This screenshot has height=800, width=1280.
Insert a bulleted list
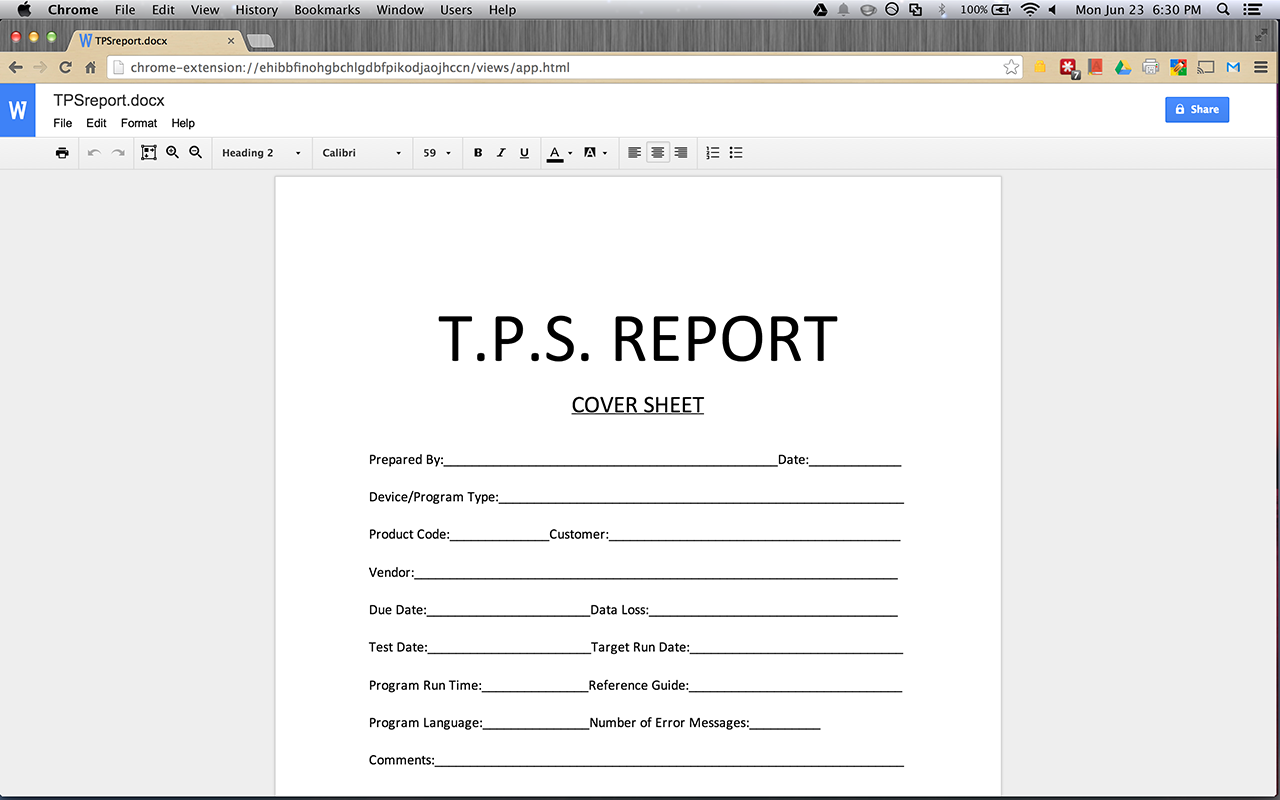[x=736, y=153]
